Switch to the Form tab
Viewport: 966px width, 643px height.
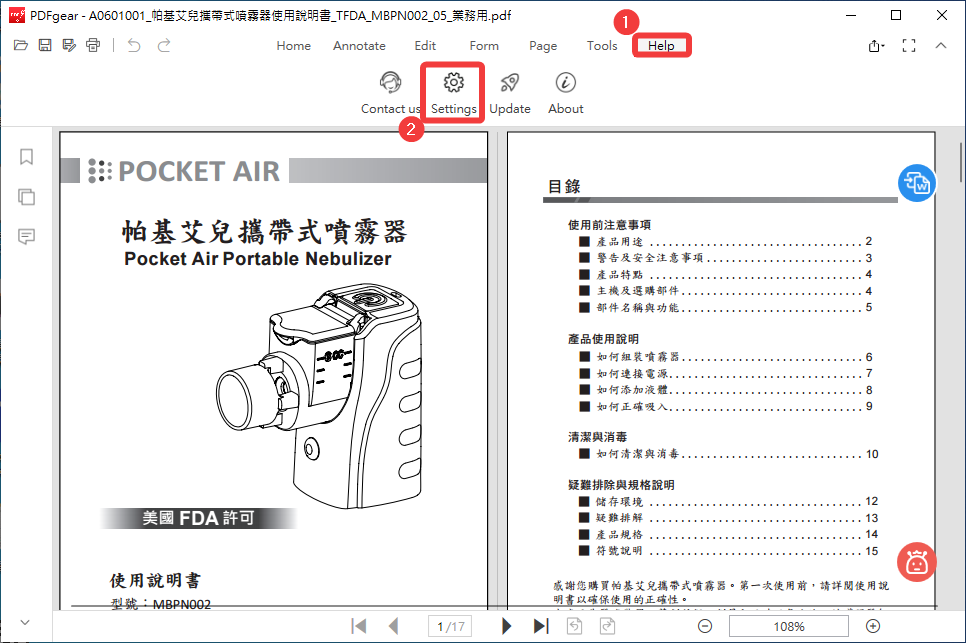tap(484, 46)
